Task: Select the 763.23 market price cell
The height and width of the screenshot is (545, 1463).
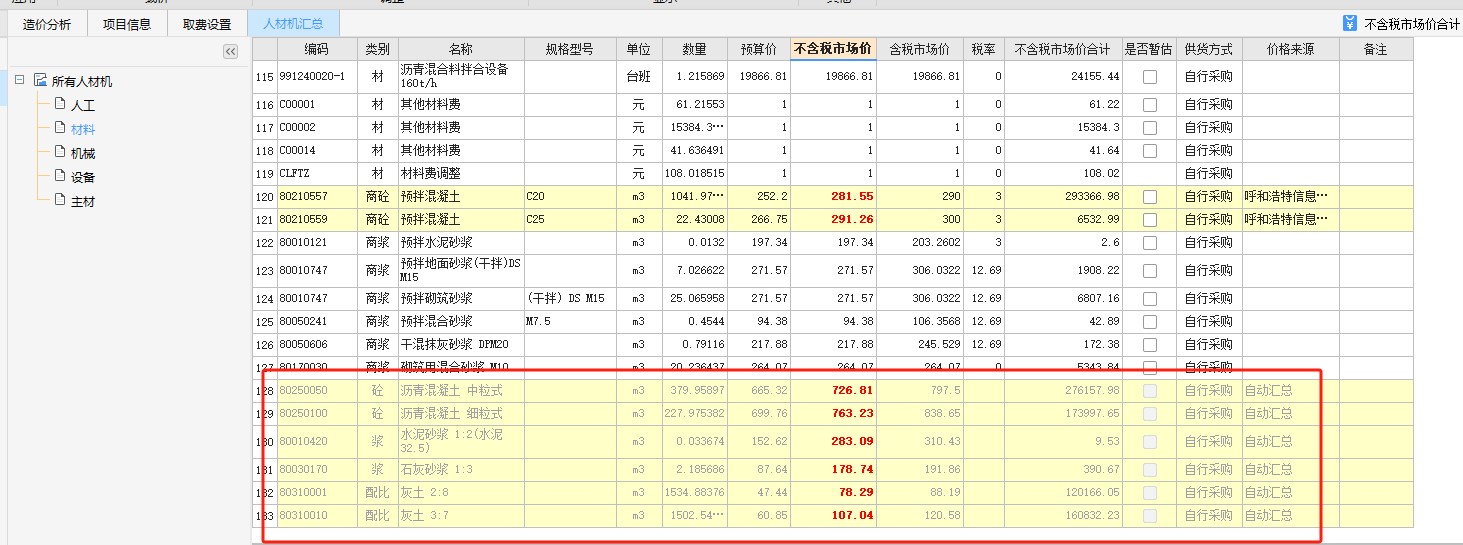Action: coord(833,413)
